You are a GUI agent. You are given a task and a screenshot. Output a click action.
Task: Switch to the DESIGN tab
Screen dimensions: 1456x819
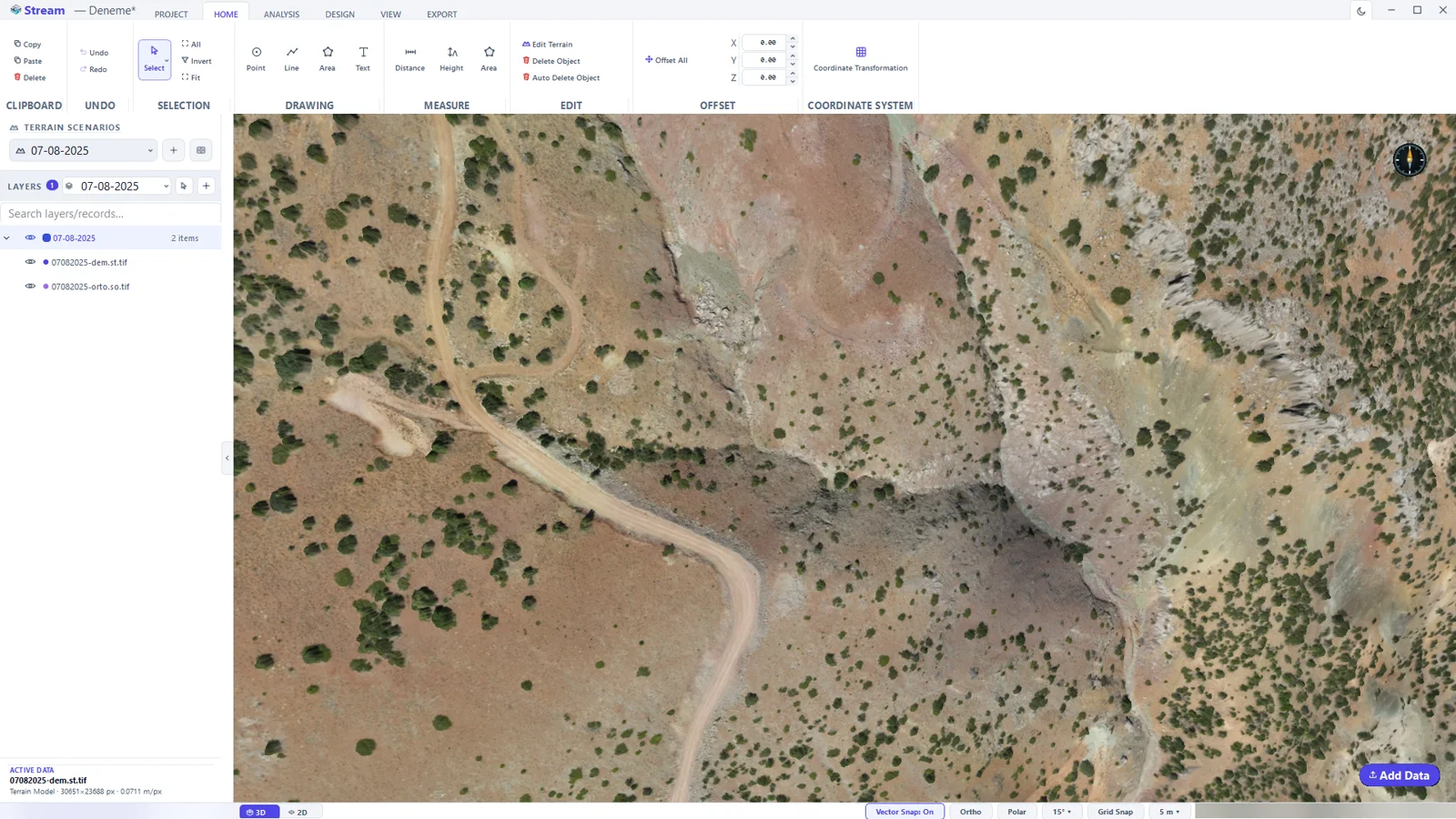(x=340, y=15)
